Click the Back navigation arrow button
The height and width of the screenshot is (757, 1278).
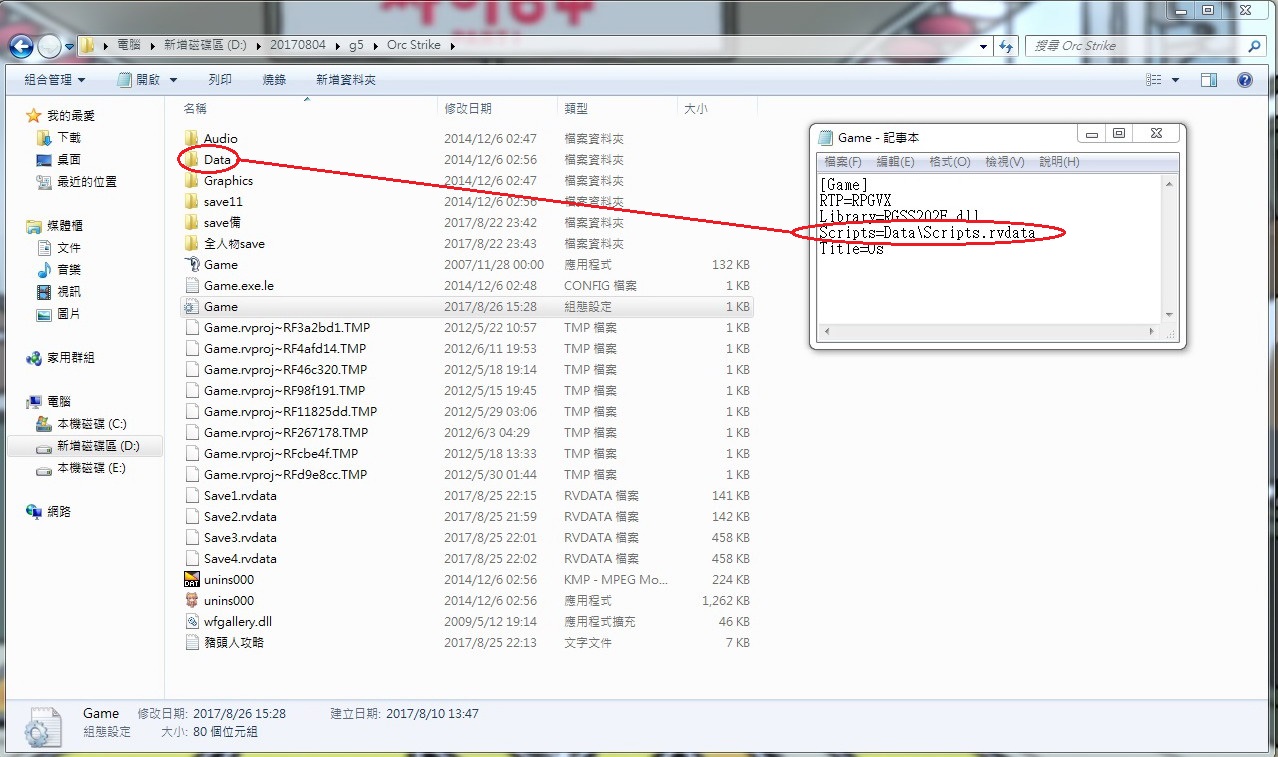coord(21,46)
